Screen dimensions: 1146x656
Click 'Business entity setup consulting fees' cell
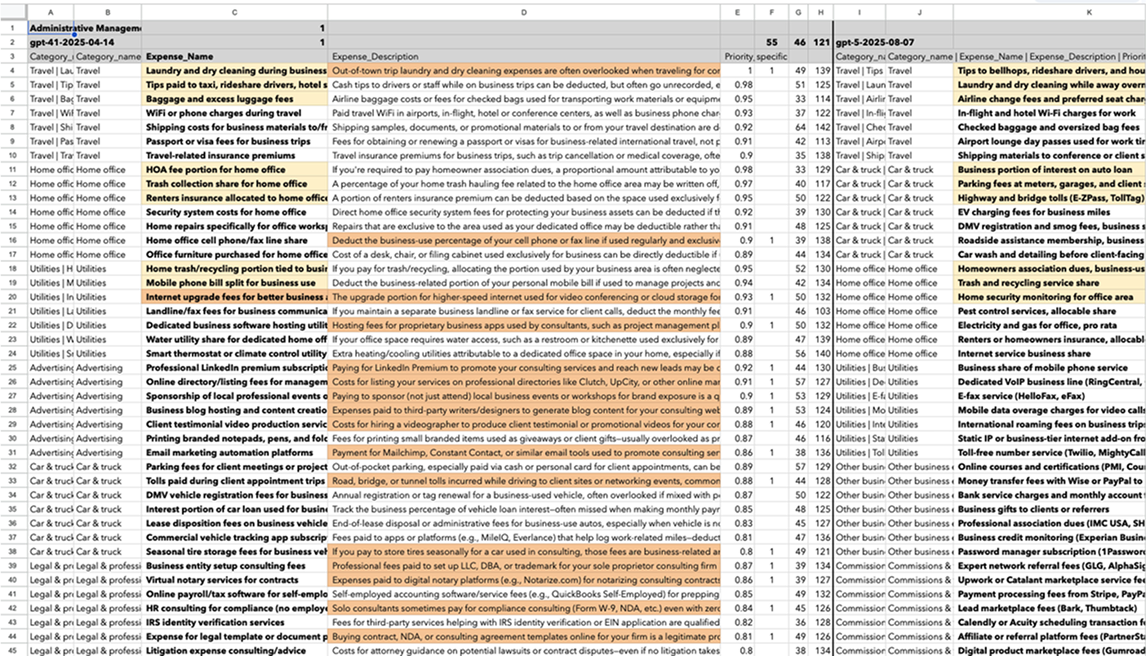click(235, 565)
